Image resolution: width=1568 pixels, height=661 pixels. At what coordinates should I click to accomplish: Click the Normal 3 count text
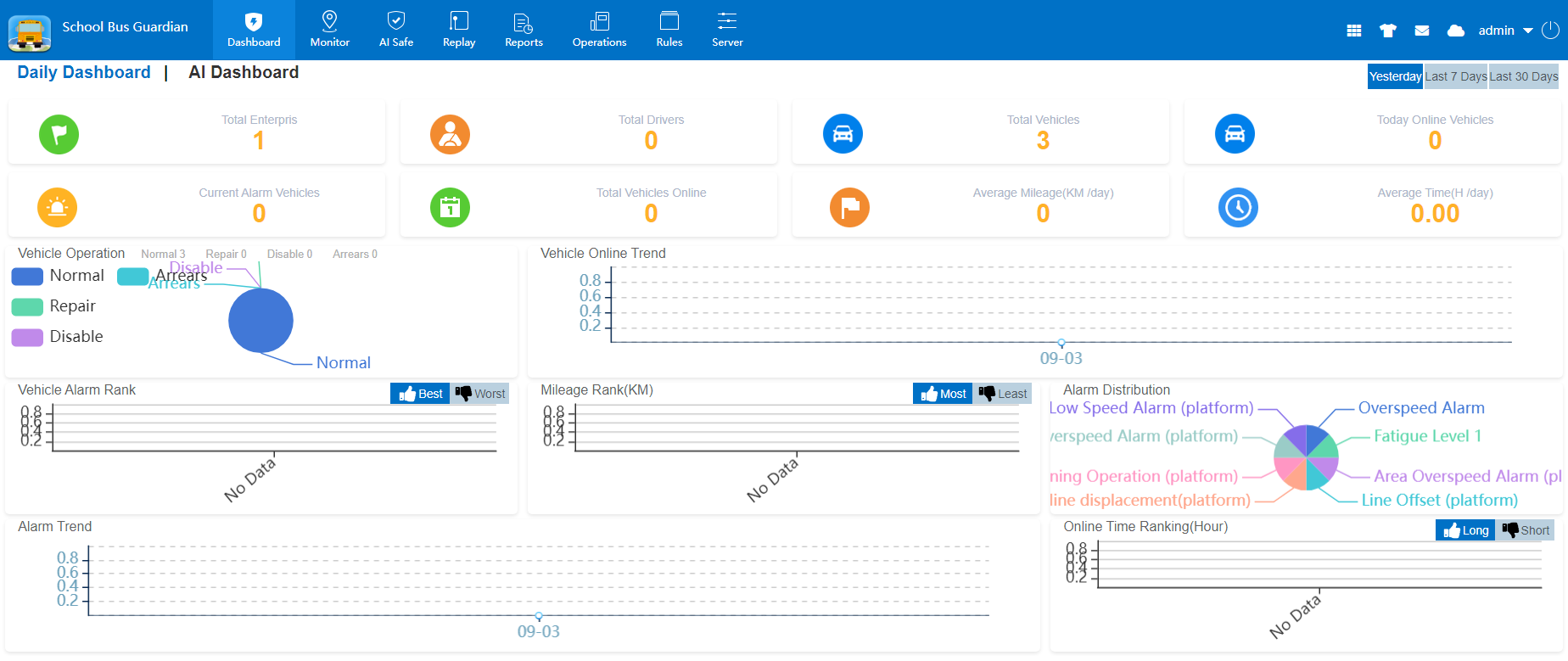163,255
